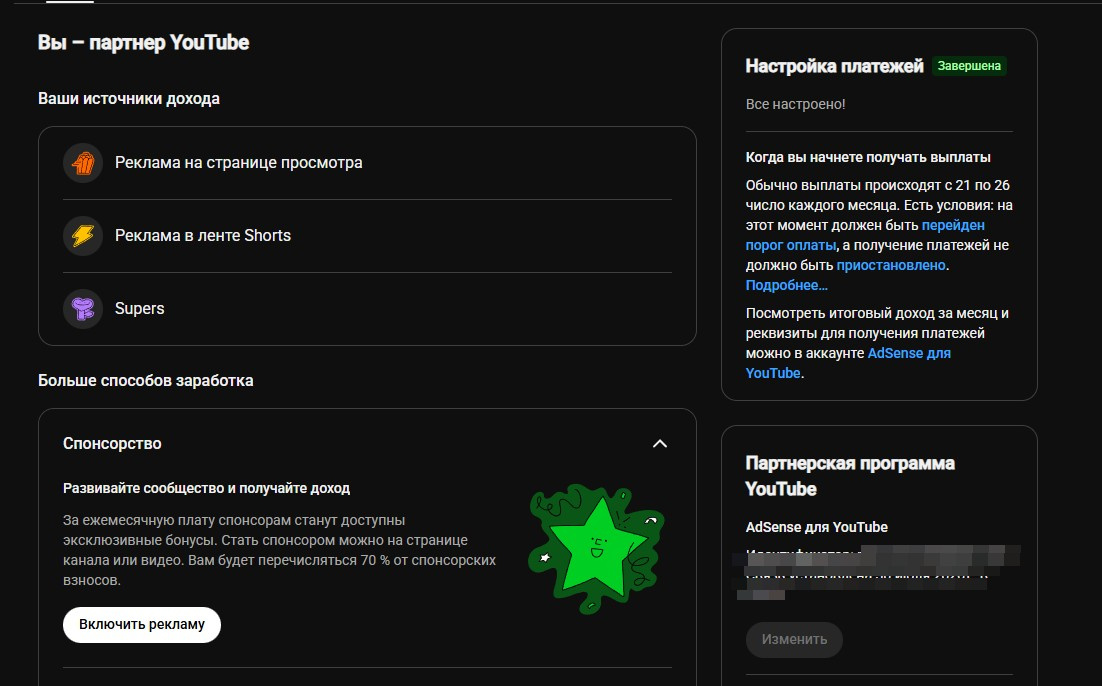Click the Ваши источники дохода heading
Screen dimensions: 1102x686
pos(129,98)
